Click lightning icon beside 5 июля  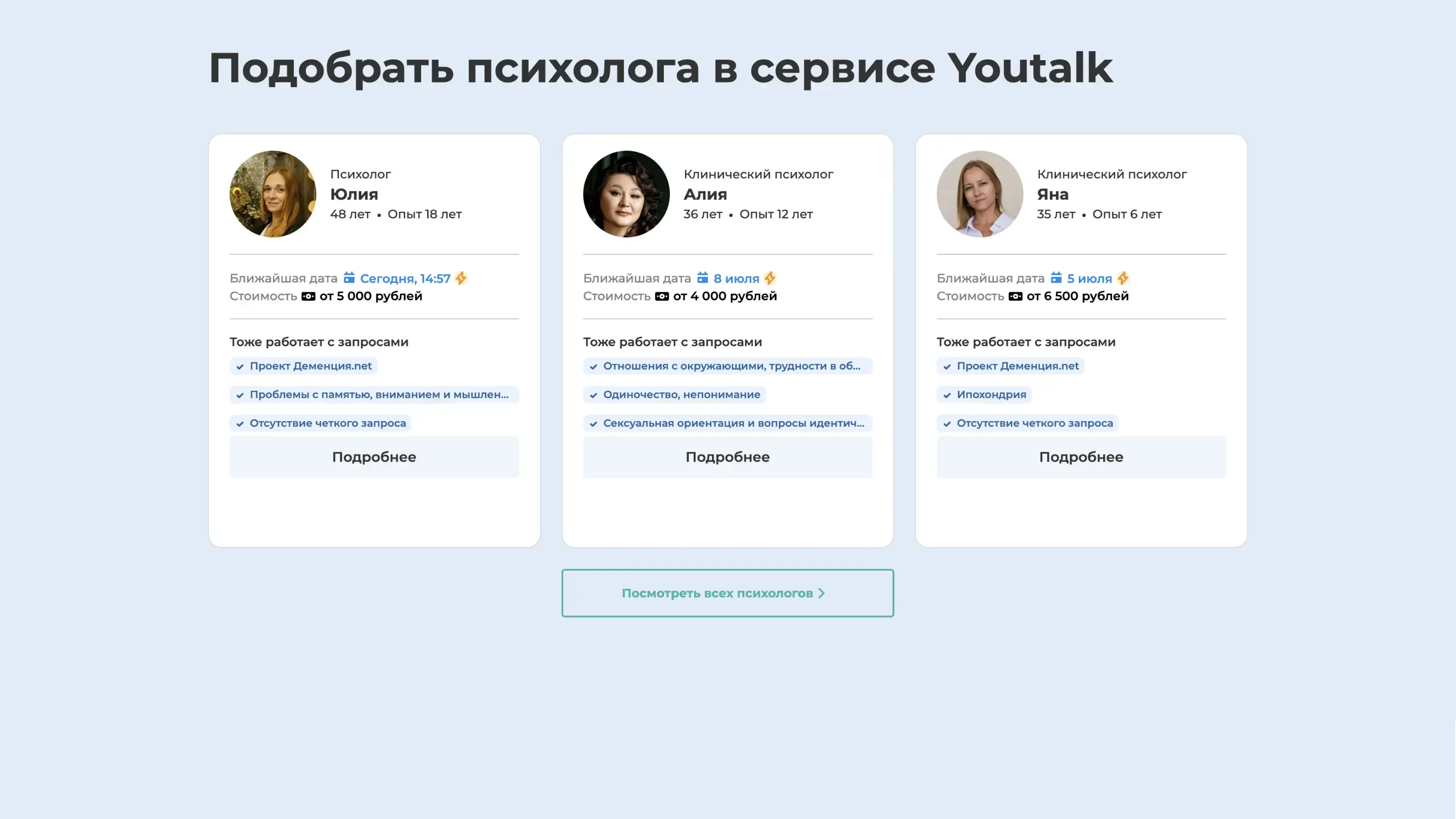(1123, 278)
